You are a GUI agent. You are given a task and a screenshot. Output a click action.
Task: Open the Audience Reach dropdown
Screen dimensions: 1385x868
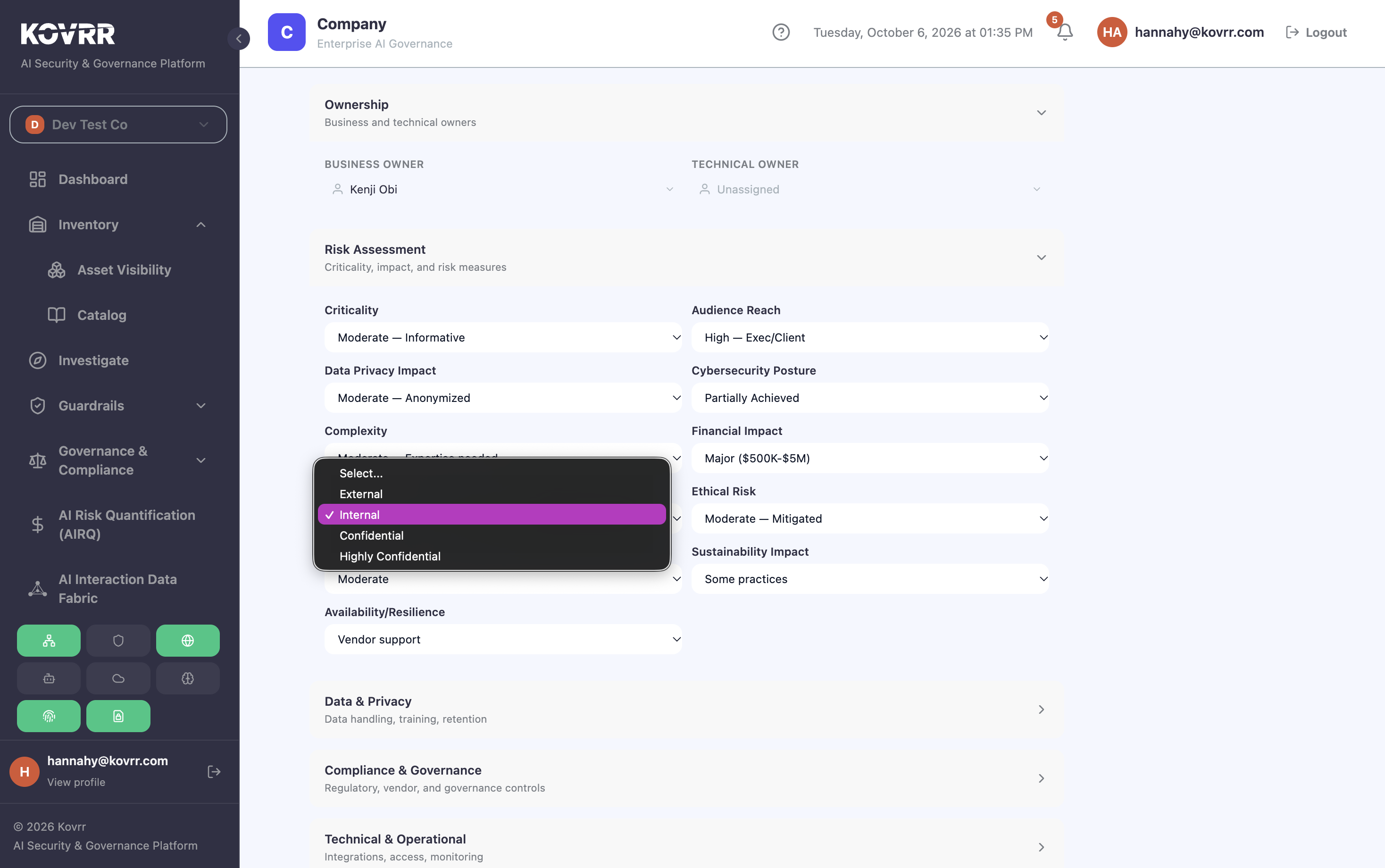pos(870,338)
